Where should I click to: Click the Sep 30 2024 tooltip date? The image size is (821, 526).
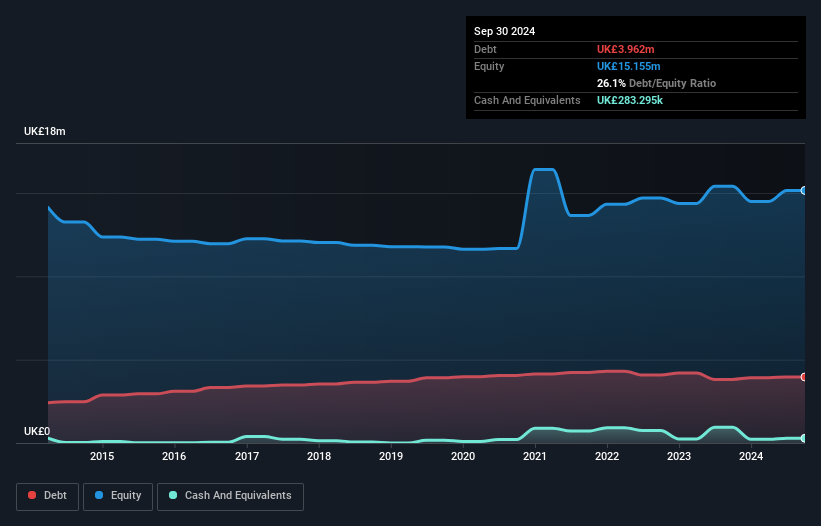click(x=504, y=31)
